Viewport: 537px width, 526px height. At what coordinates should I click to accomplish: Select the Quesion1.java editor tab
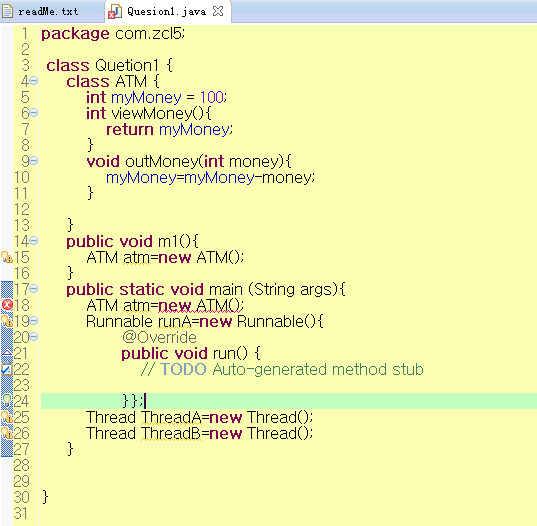166,12
